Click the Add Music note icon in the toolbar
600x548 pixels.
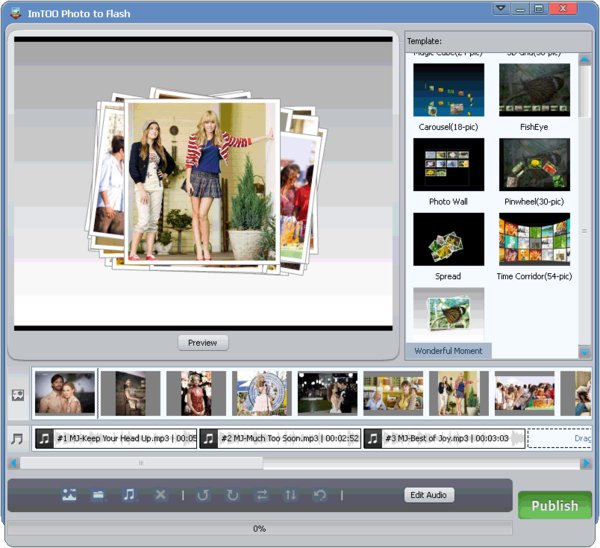[129, 495]
